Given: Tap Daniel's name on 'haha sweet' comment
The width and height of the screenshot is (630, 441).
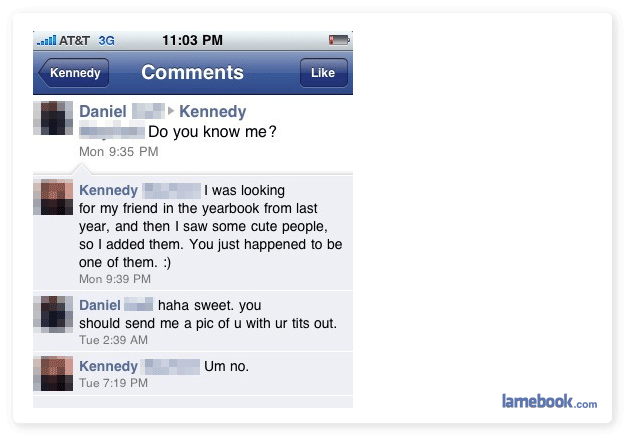Looking at the screenshot, I should point(100,305).
